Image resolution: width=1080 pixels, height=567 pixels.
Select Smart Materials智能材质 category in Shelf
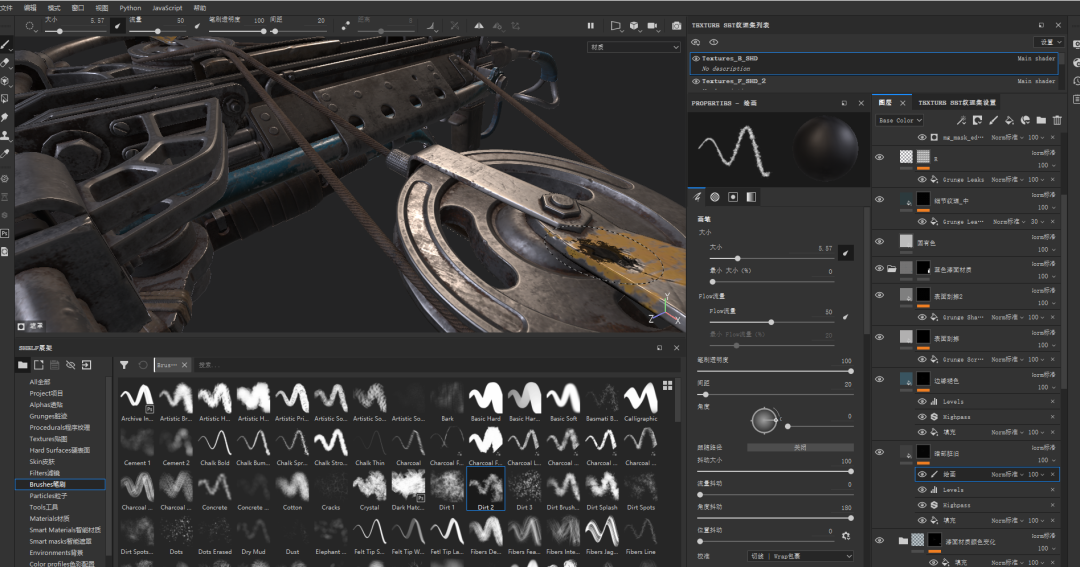point(65,530)
